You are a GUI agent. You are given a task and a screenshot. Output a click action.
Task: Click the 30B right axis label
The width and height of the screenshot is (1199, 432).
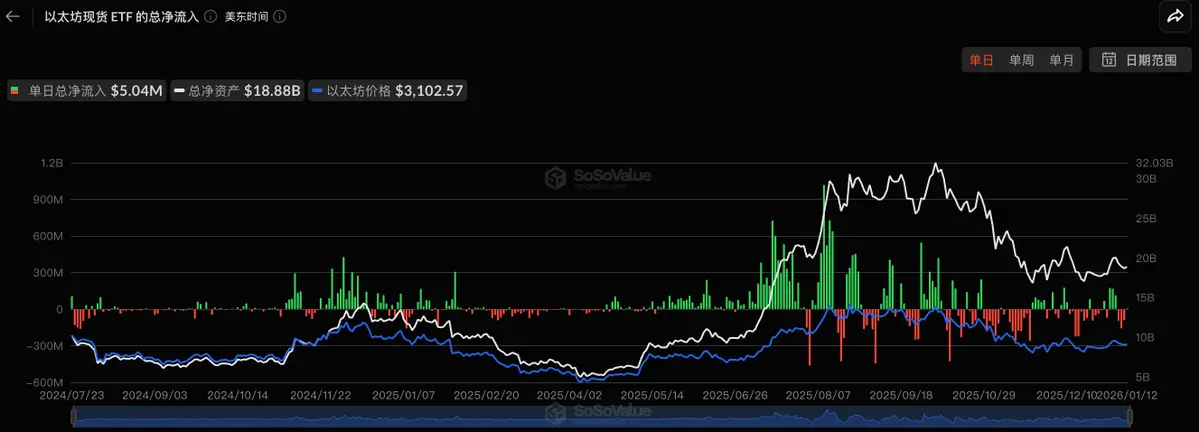[1145, 179]
